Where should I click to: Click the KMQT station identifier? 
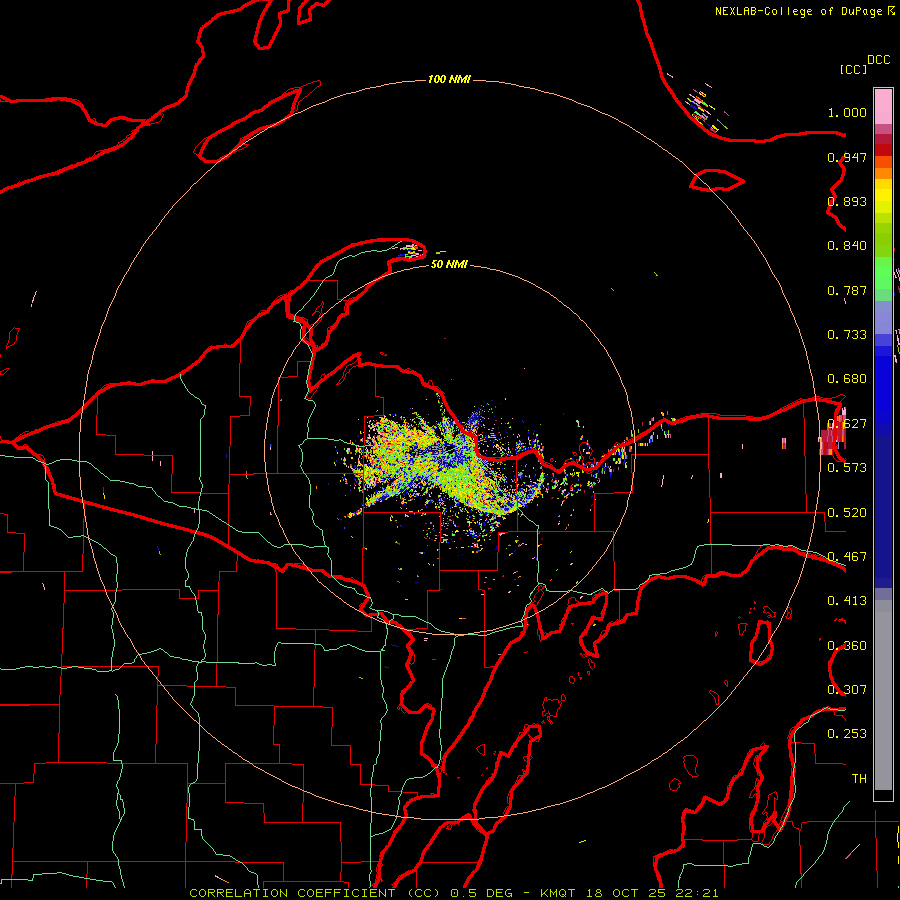coord(558,893)
